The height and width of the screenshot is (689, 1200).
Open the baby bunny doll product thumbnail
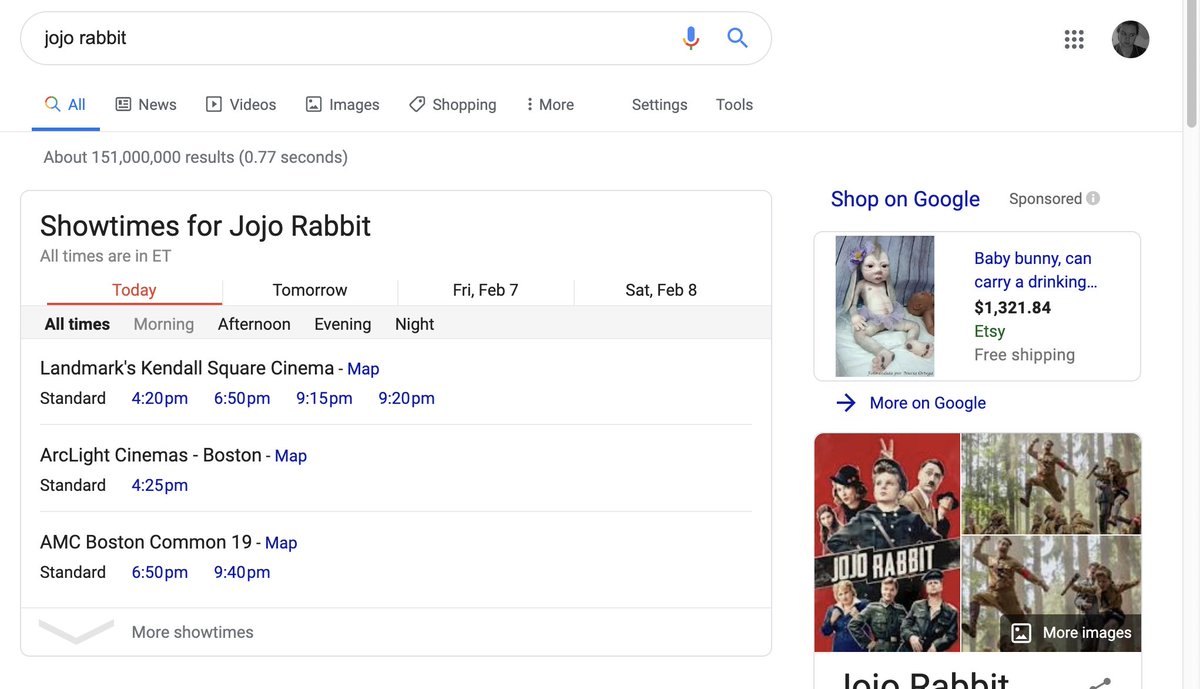(885, 306)
